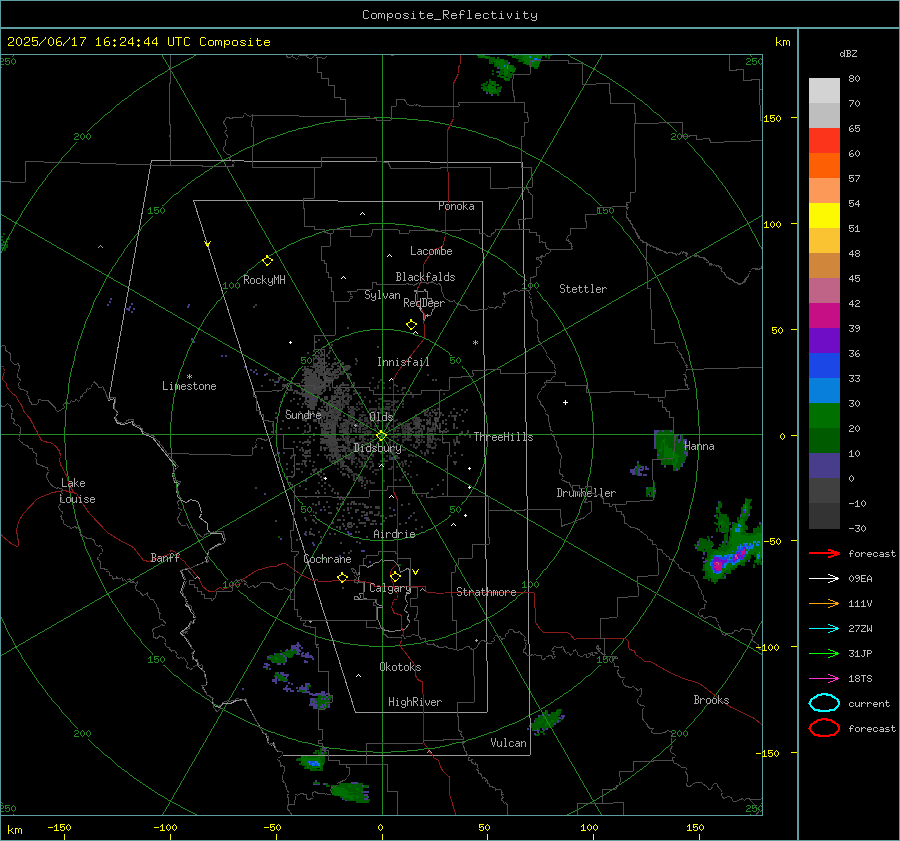Click the cyan 27ZW arrow icon
The height and width of the screenshot is (841, 900).
coord(824,629)
